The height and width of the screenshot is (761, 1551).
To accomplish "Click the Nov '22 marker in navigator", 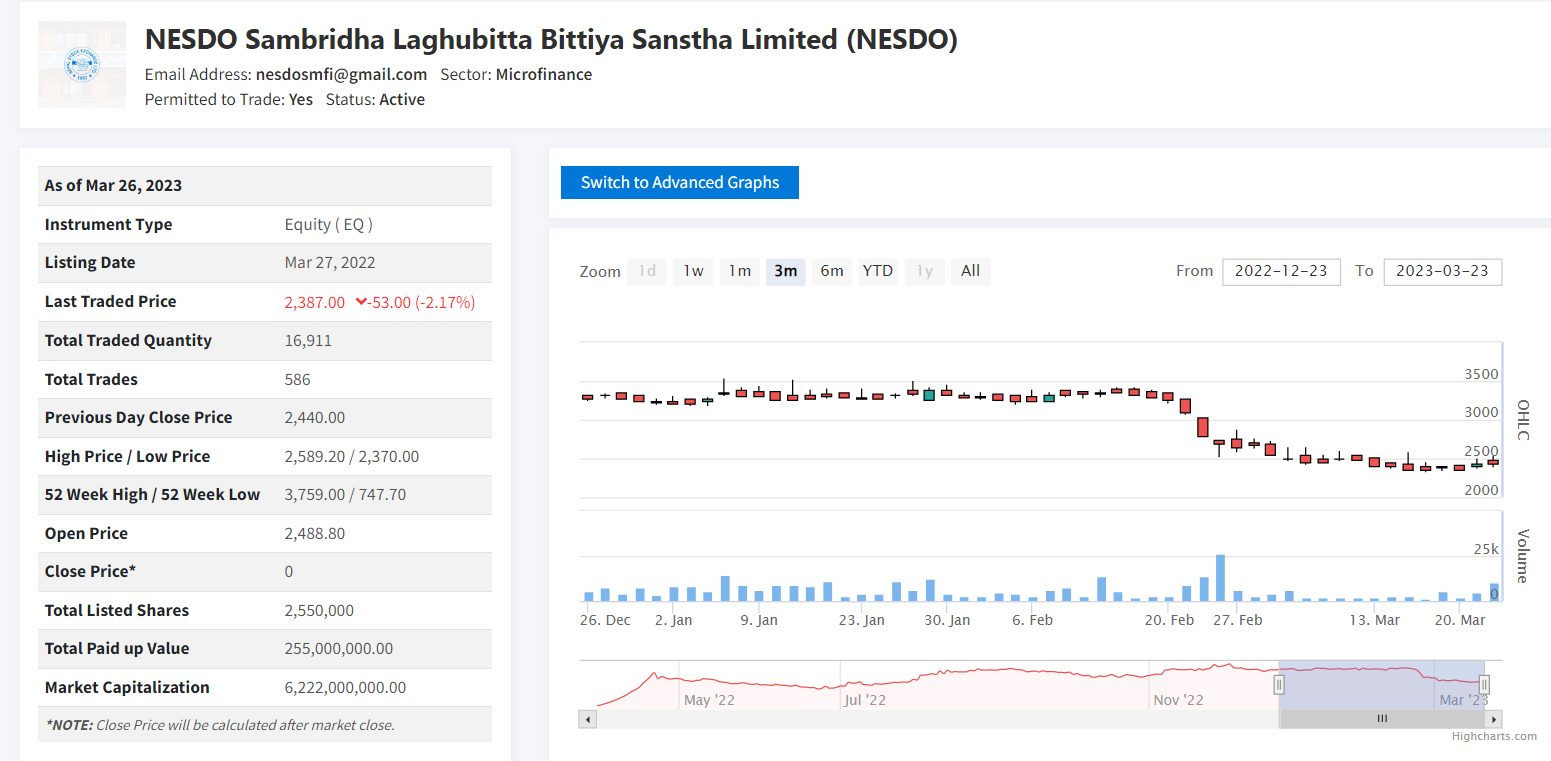I will tap(1178, 700).
